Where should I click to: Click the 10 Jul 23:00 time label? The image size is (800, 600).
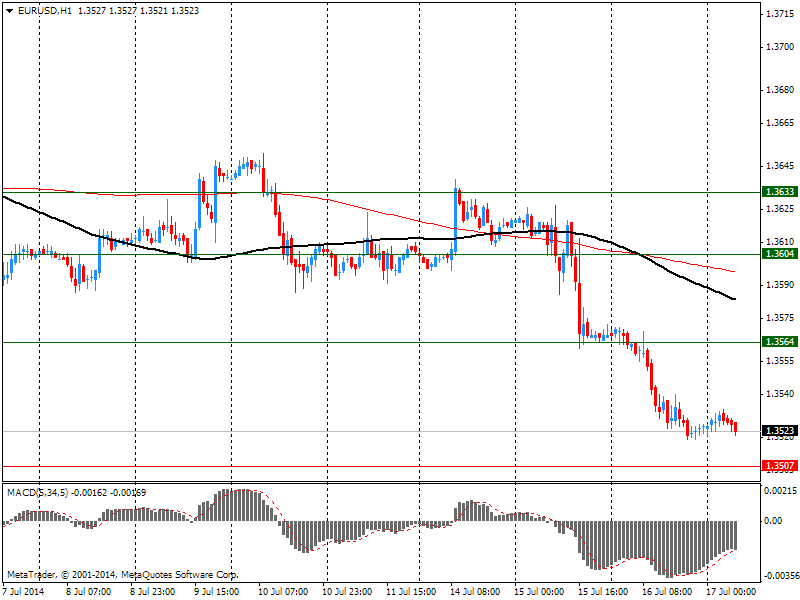click(347, 592)
